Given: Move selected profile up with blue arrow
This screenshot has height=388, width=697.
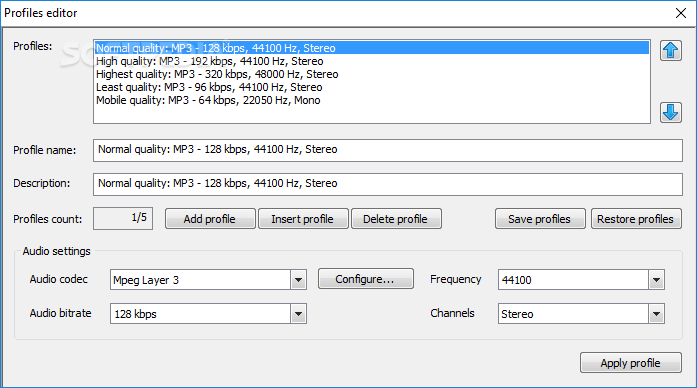Looking at the screenshot, I should tap(670, 50).
